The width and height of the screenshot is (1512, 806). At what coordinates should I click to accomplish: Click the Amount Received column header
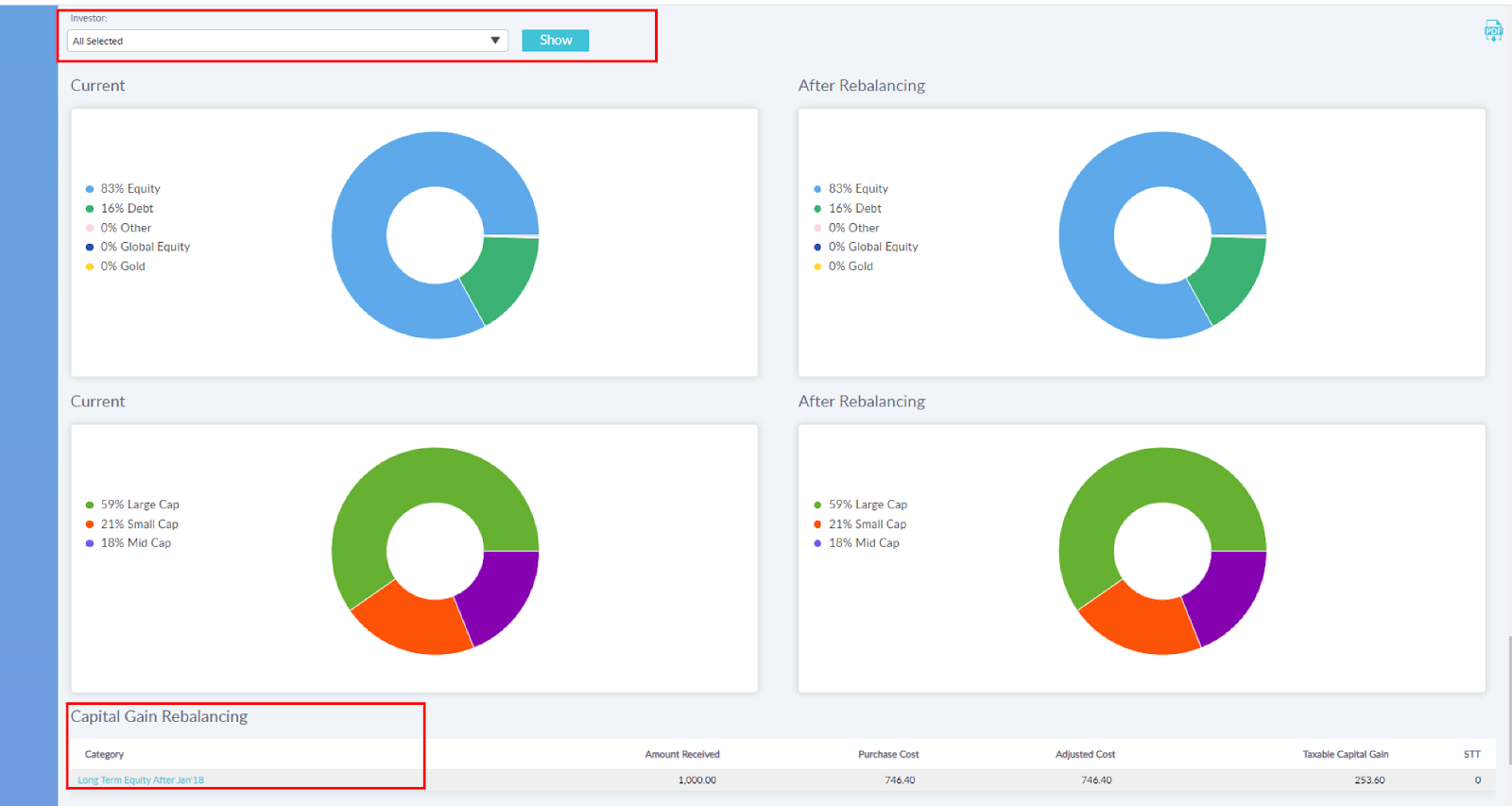[x=682, y=754]
